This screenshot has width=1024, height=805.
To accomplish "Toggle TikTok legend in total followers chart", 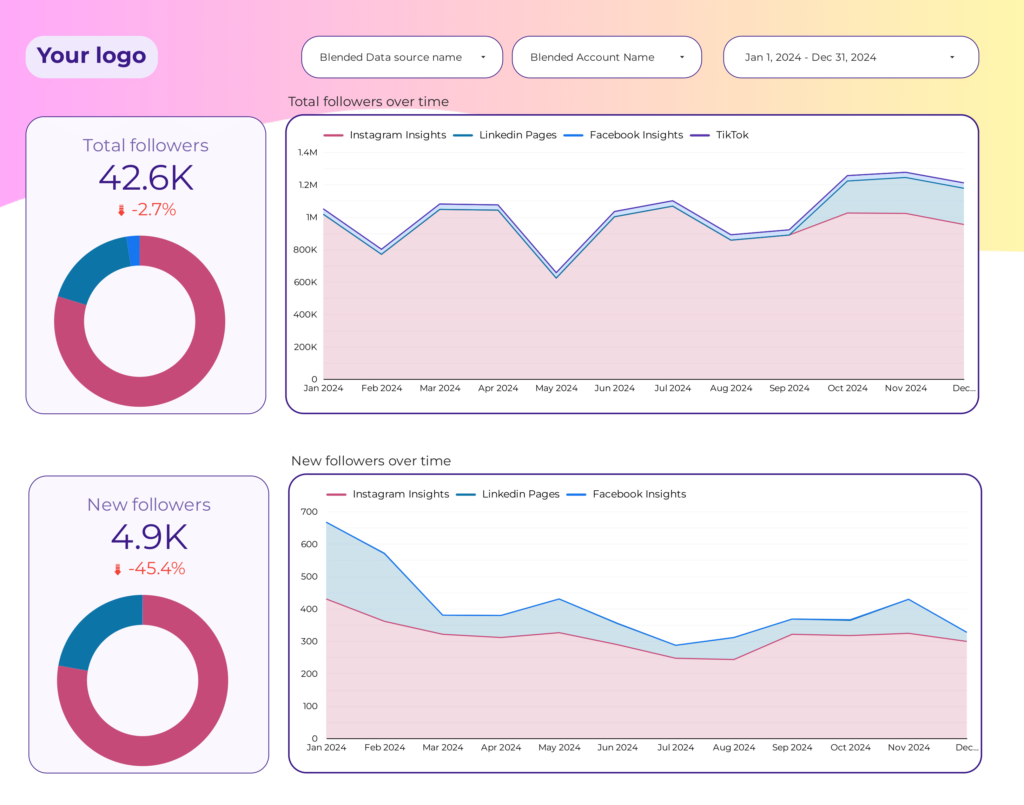I will coord(720,135).
